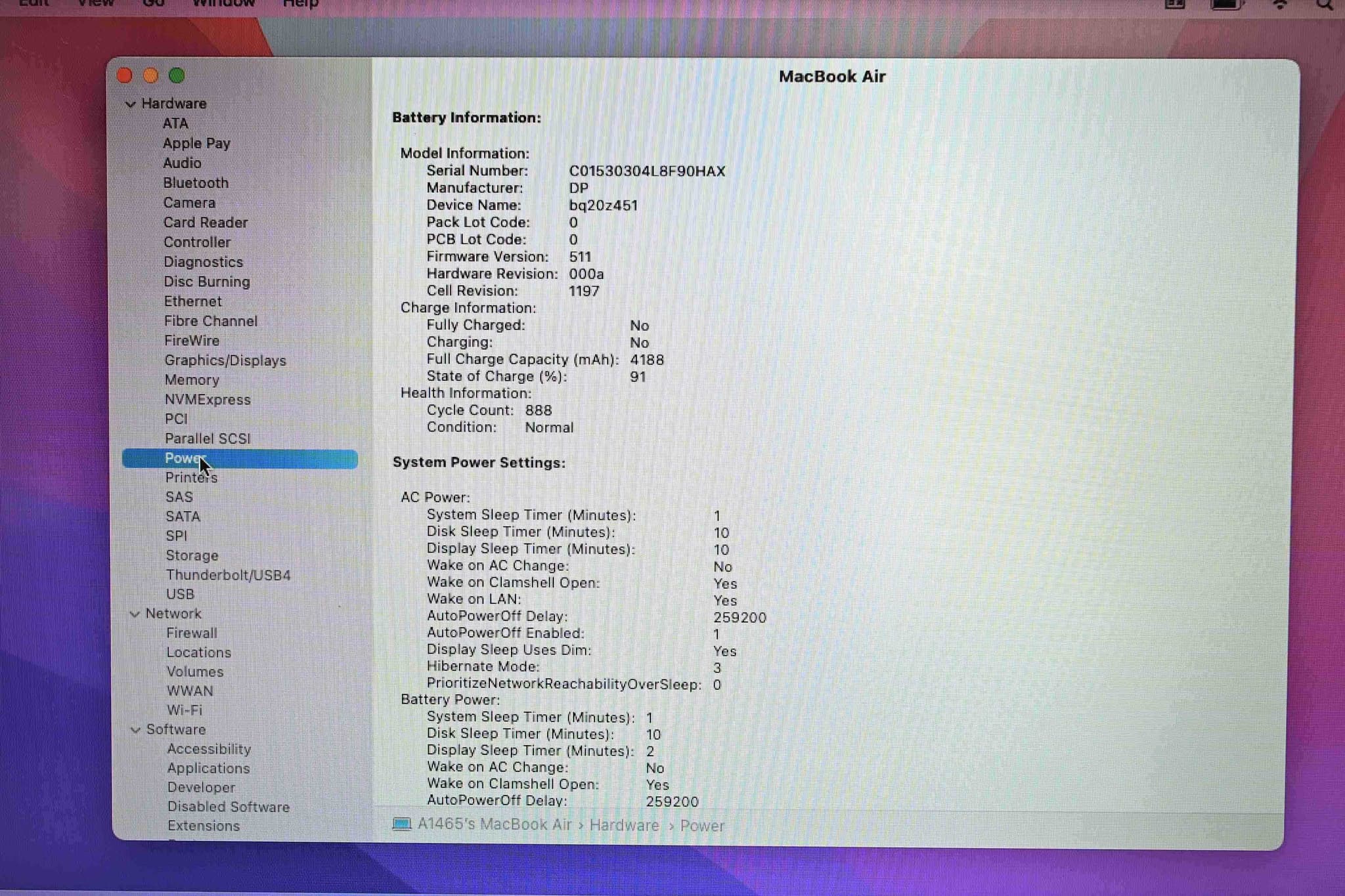Select Disc Burning entry
Viewport: 1345px width, 896px height.
click(x=207, y=281)
